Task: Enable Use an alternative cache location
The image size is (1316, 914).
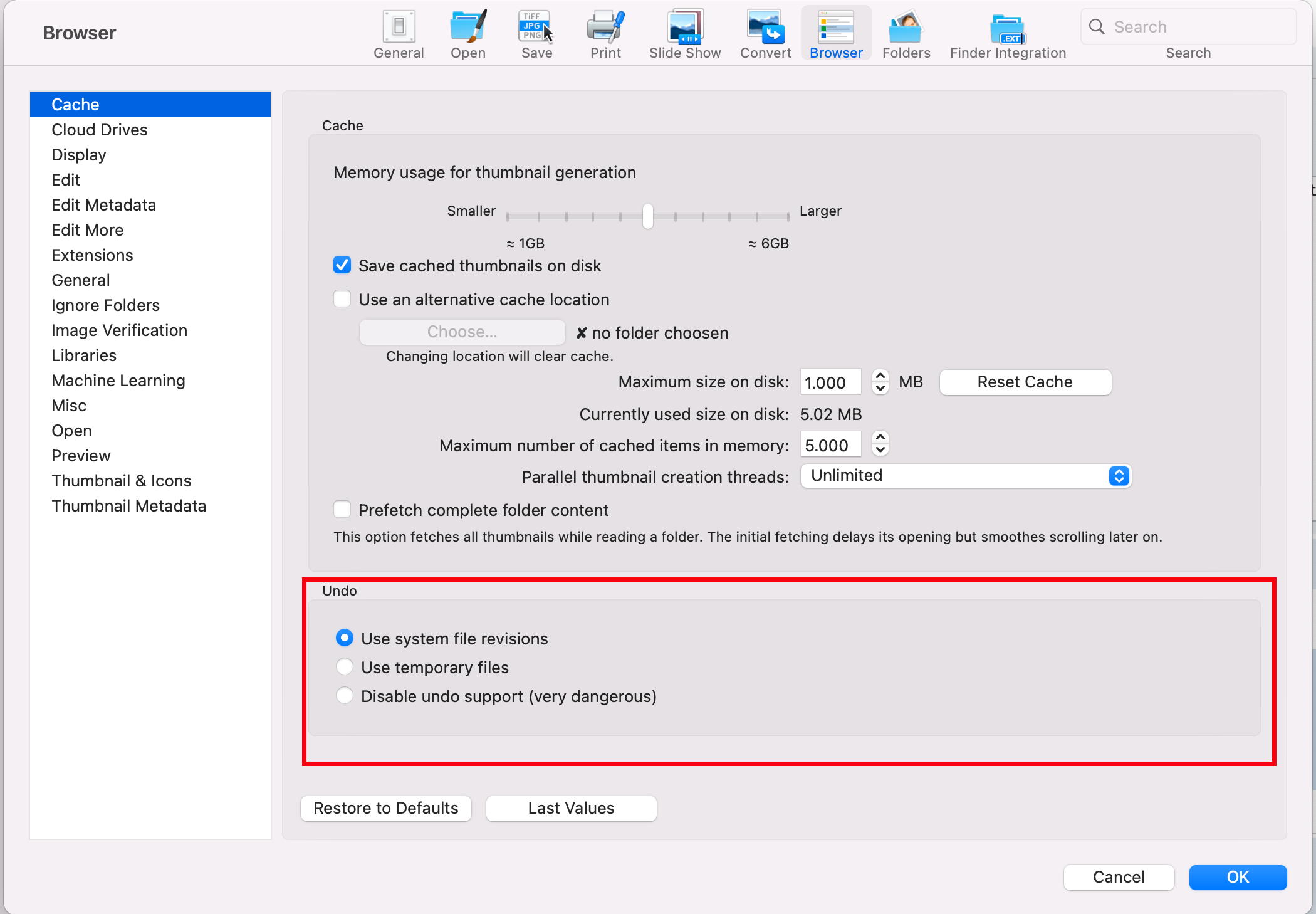Action: point(343,299)
